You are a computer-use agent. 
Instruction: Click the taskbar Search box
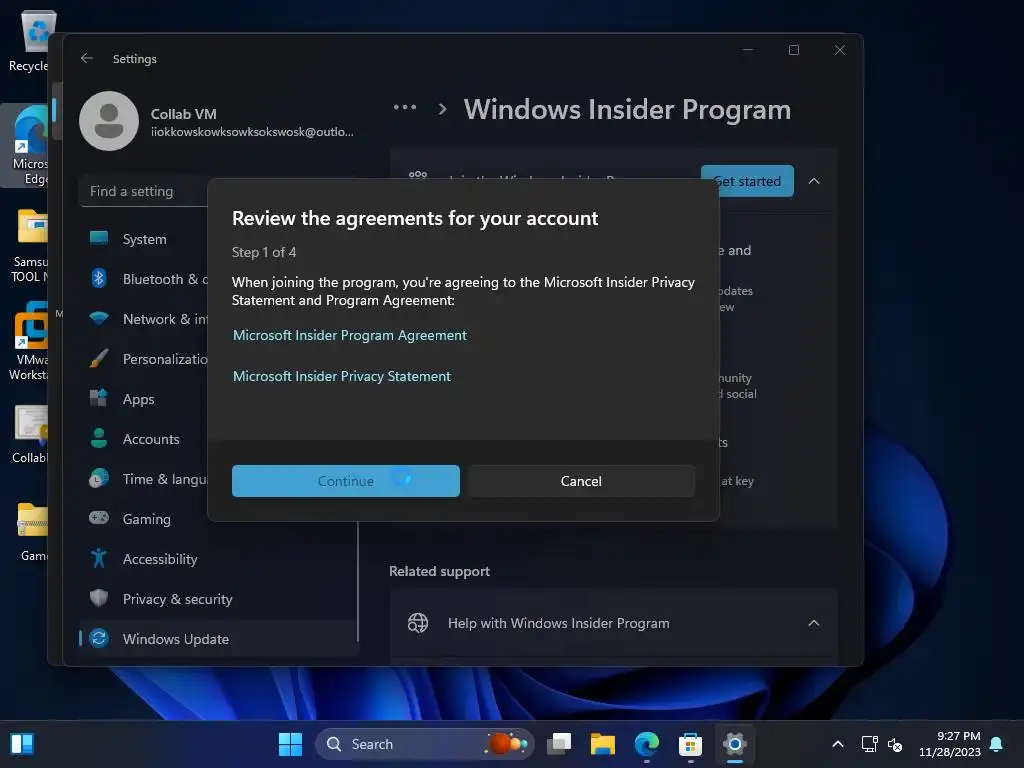tap(425, 744)
